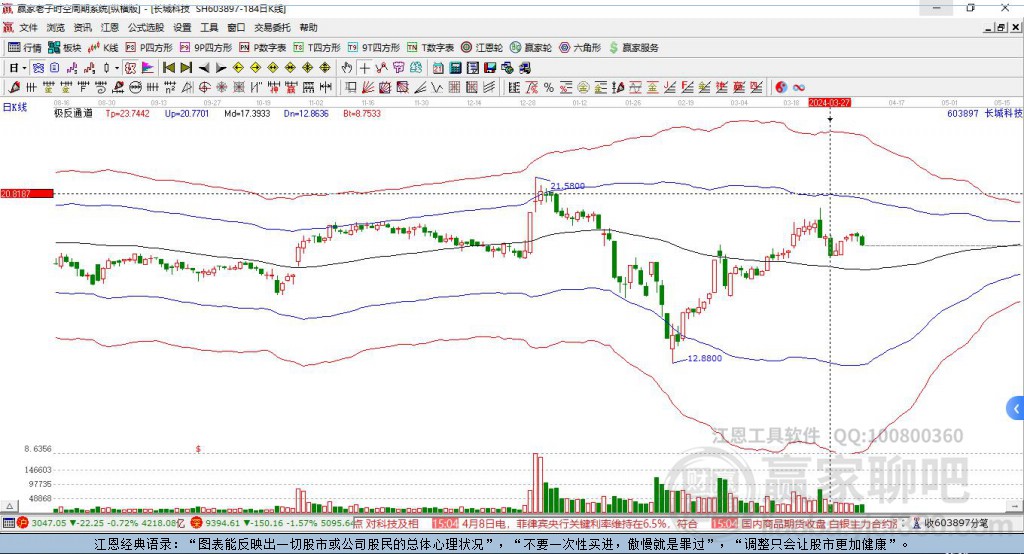Open the 浏览 menu
Image resolution: width=1024 pixels, height=554 pixels.
56,27
